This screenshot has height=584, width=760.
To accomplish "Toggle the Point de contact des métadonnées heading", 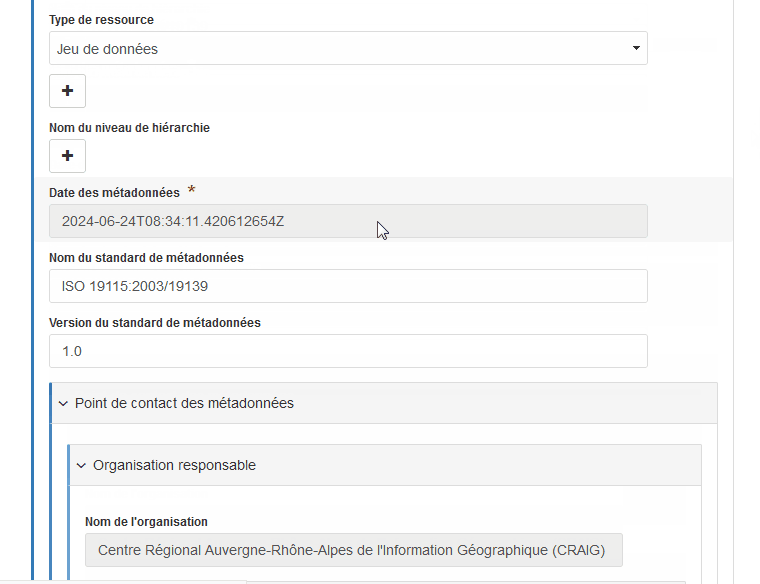I will [184, 404].
